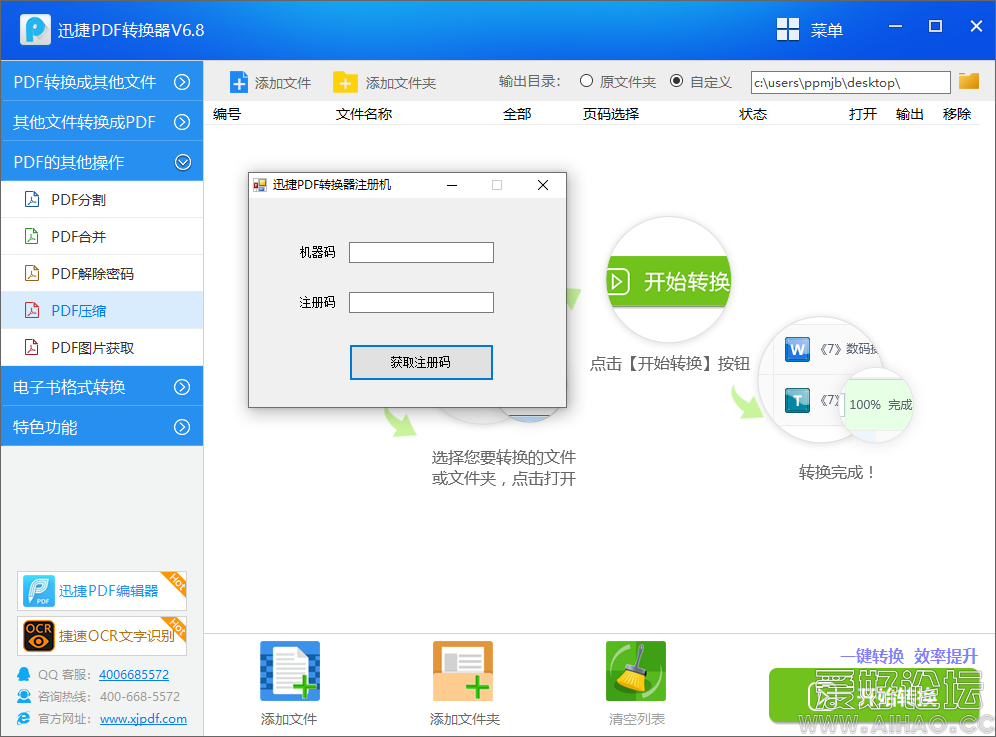The width and height of the screenshot is (996, 737).
Task: Click the large 添加文件 document icon at bottom
Action: click(x=290, y=671)
